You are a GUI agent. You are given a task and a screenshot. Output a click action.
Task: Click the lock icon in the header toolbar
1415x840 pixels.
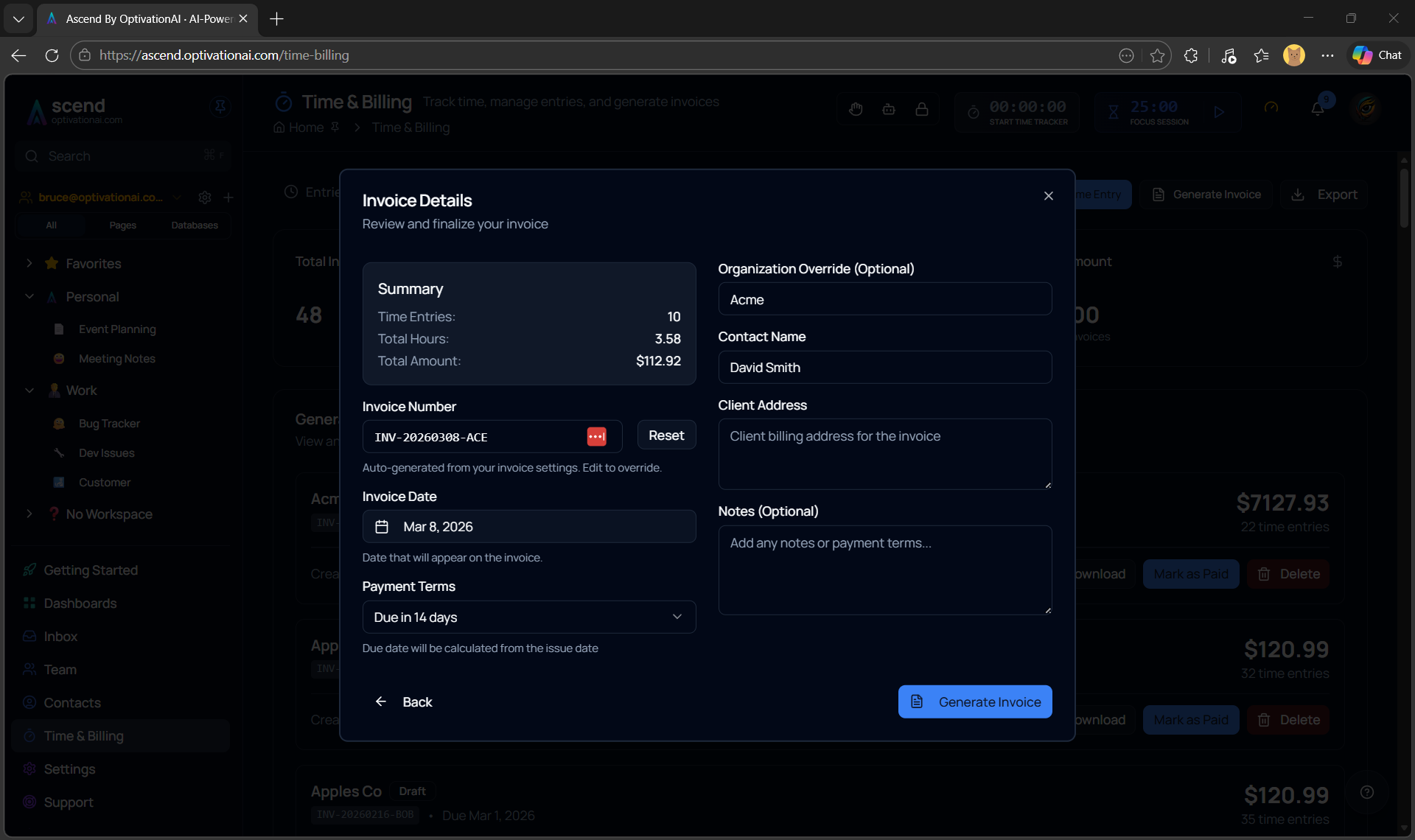coord(922,108)
